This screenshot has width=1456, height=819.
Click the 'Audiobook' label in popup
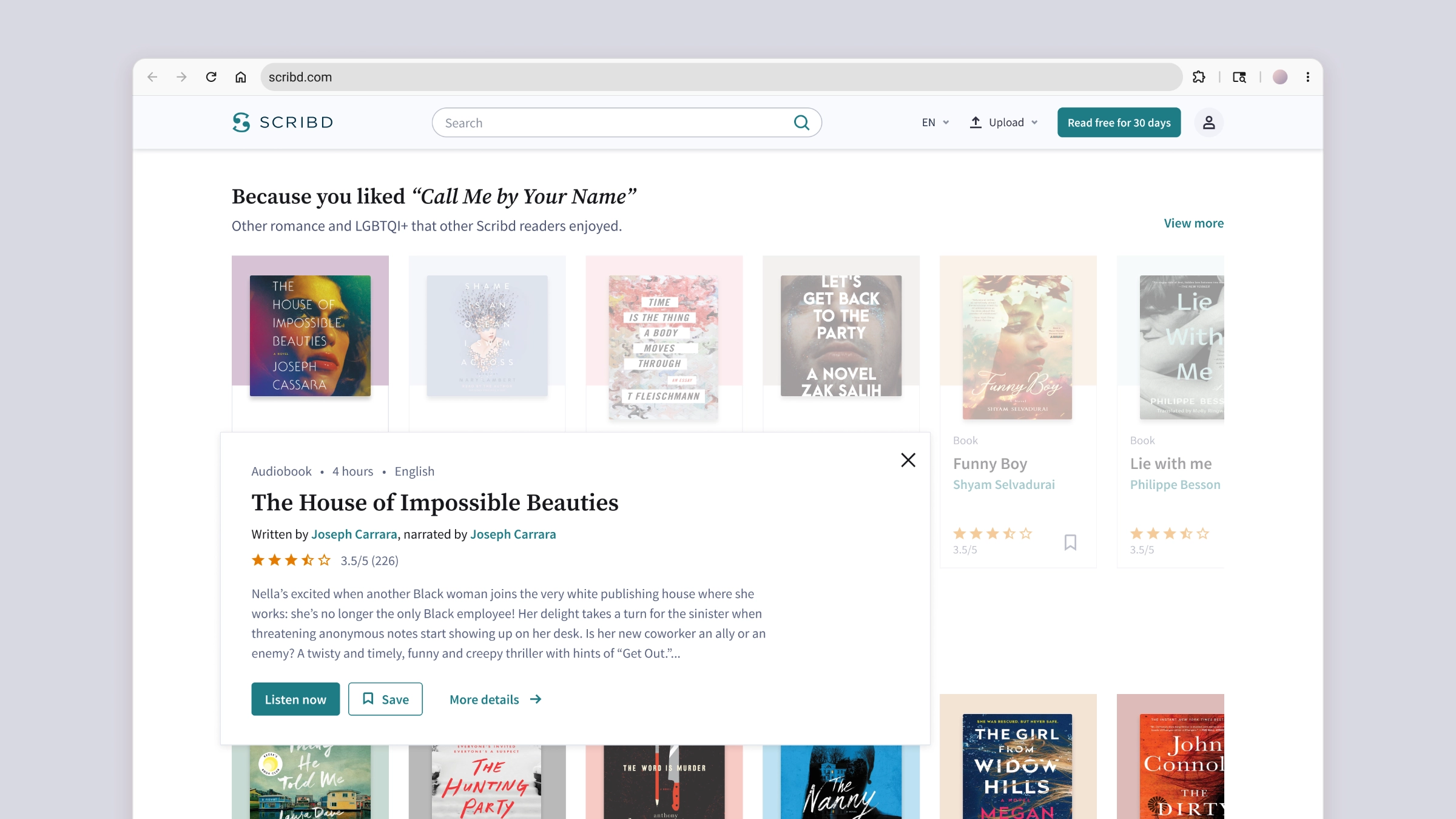(281, 471)
